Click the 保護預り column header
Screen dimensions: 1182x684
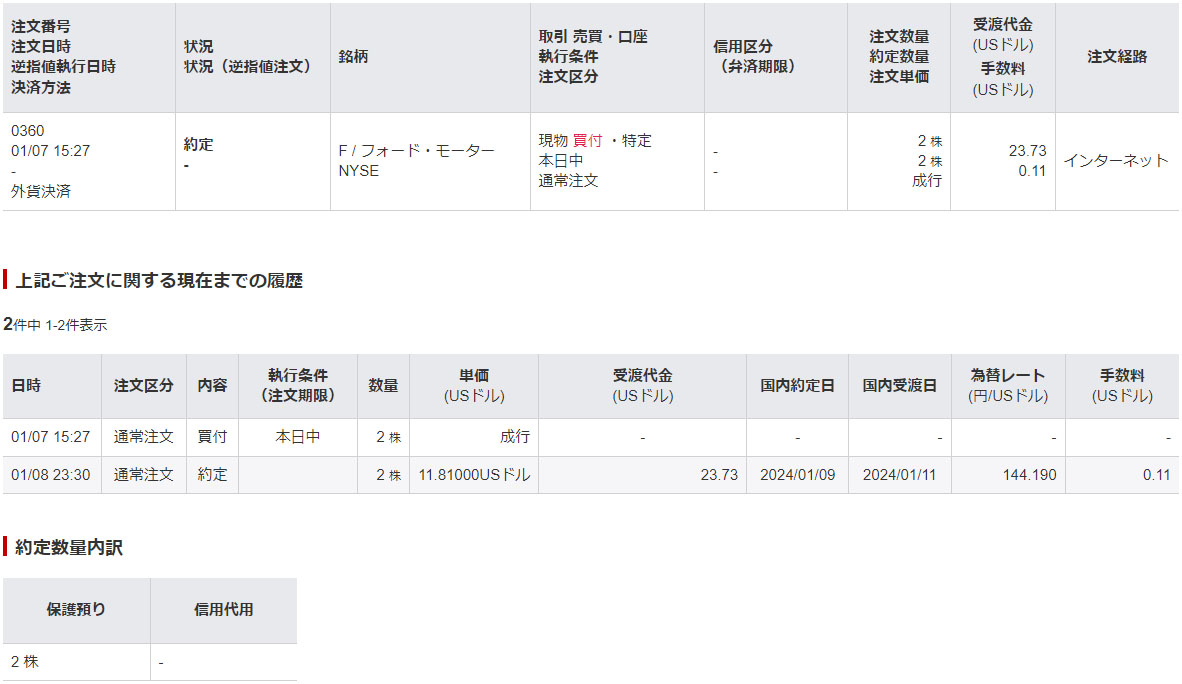(x=76, y=609)
